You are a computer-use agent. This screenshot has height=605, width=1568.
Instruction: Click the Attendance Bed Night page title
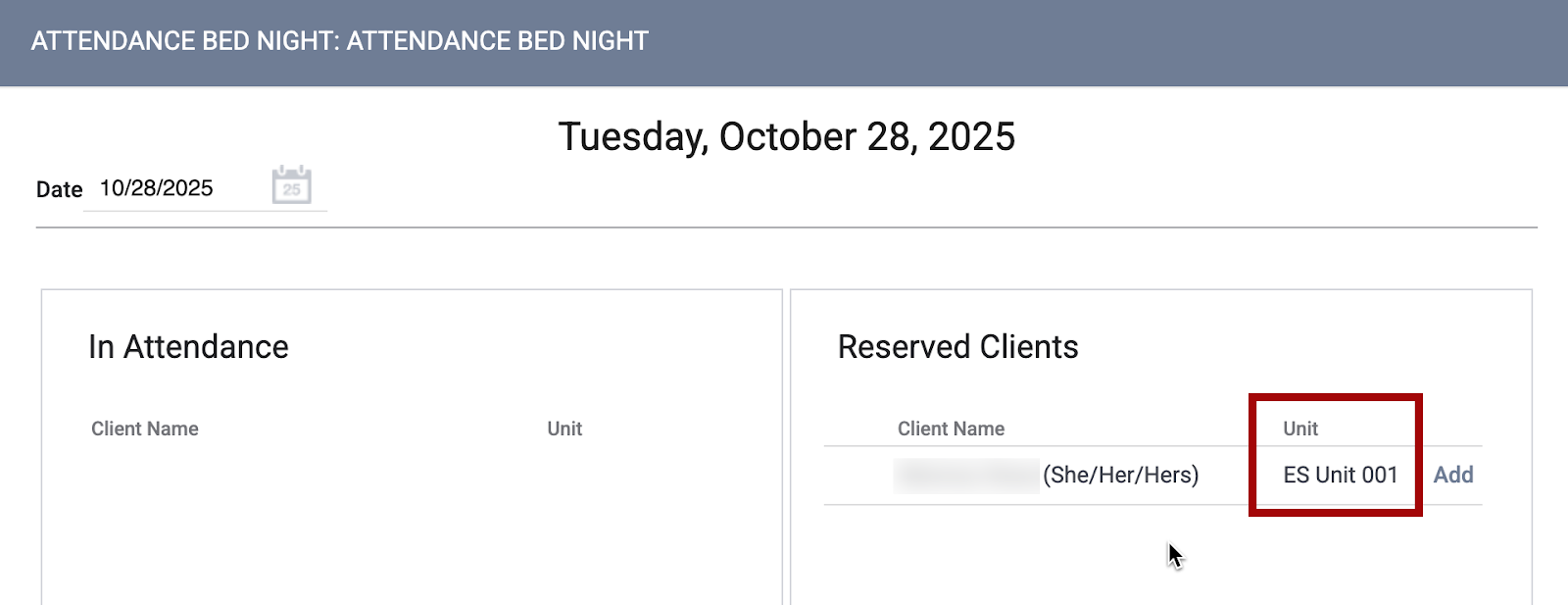339,41
